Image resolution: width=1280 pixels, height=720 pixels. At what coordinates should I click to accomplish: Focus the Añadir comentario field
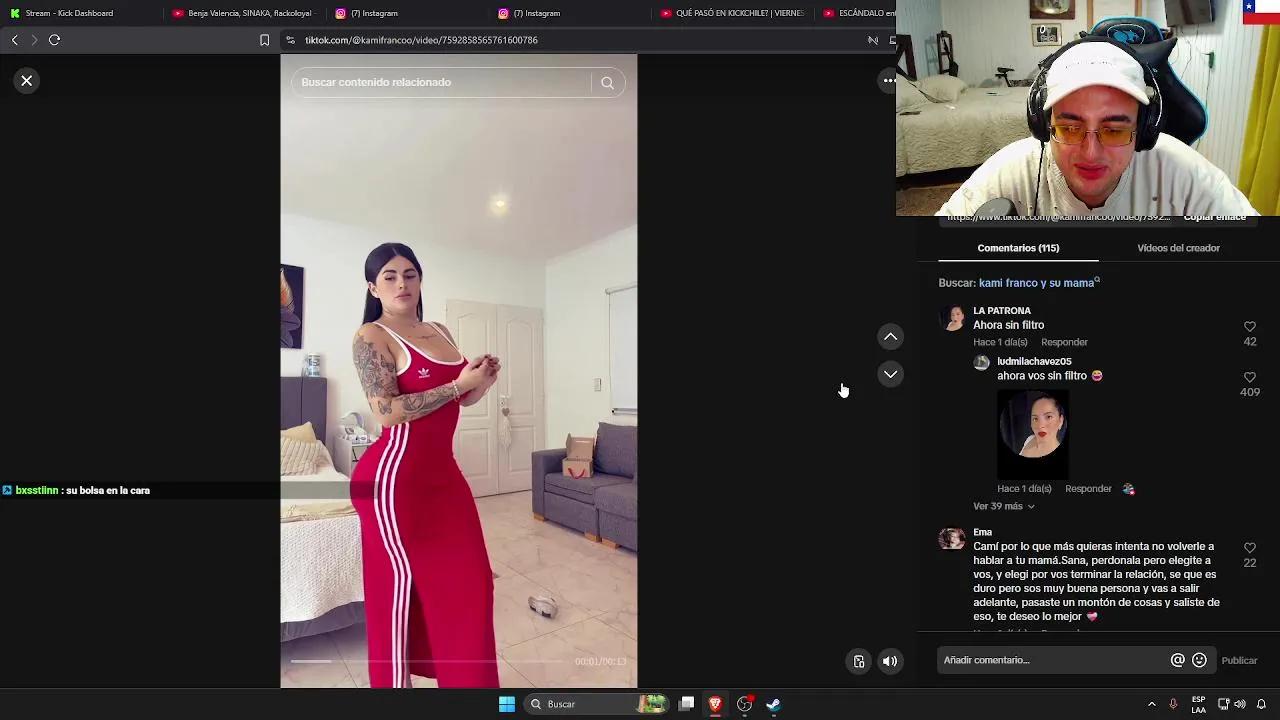[x=1052, y=660]
